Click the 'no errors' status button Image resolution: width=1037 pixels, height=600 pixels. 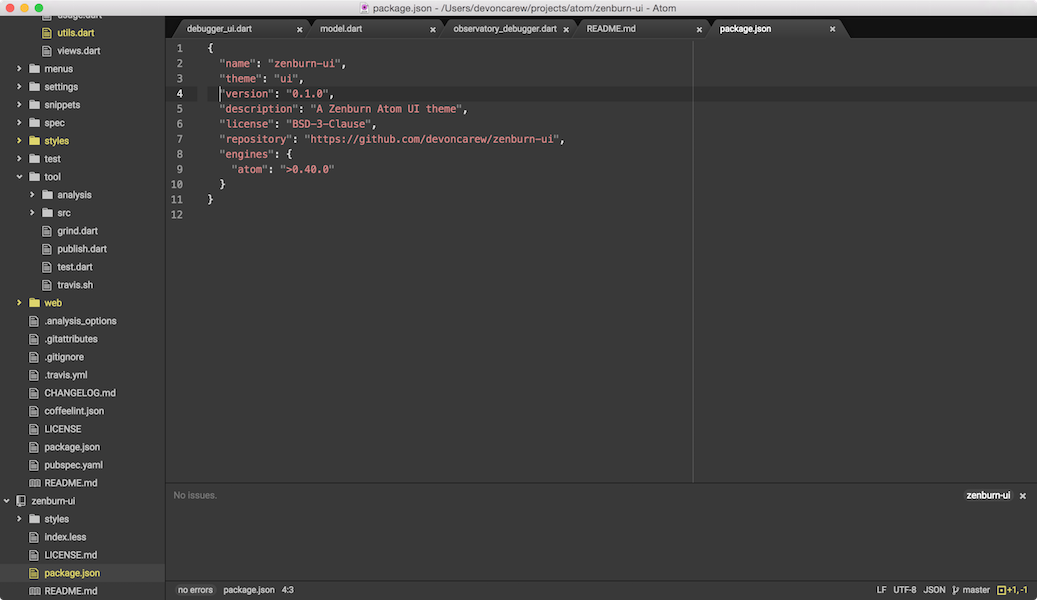click(195, 590)
